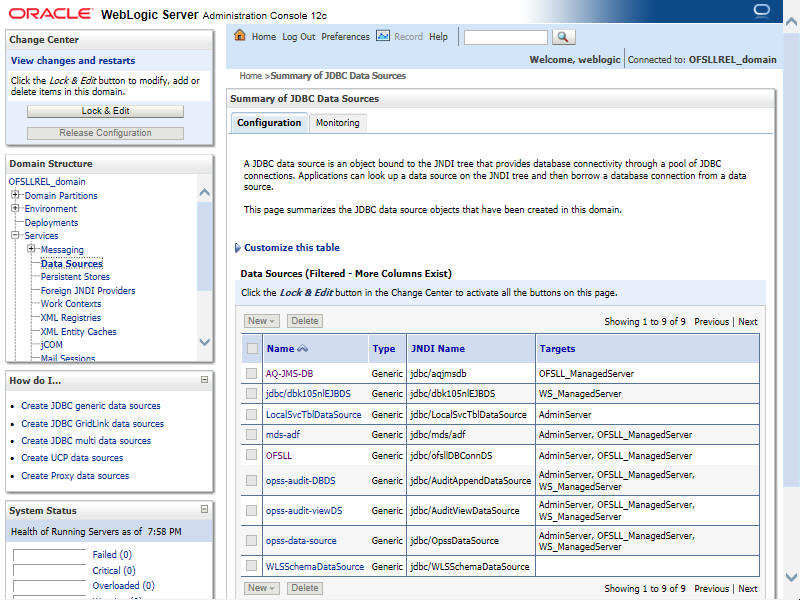Check the WLSSchemaDataSource row checkbox

tap(252, 565)
